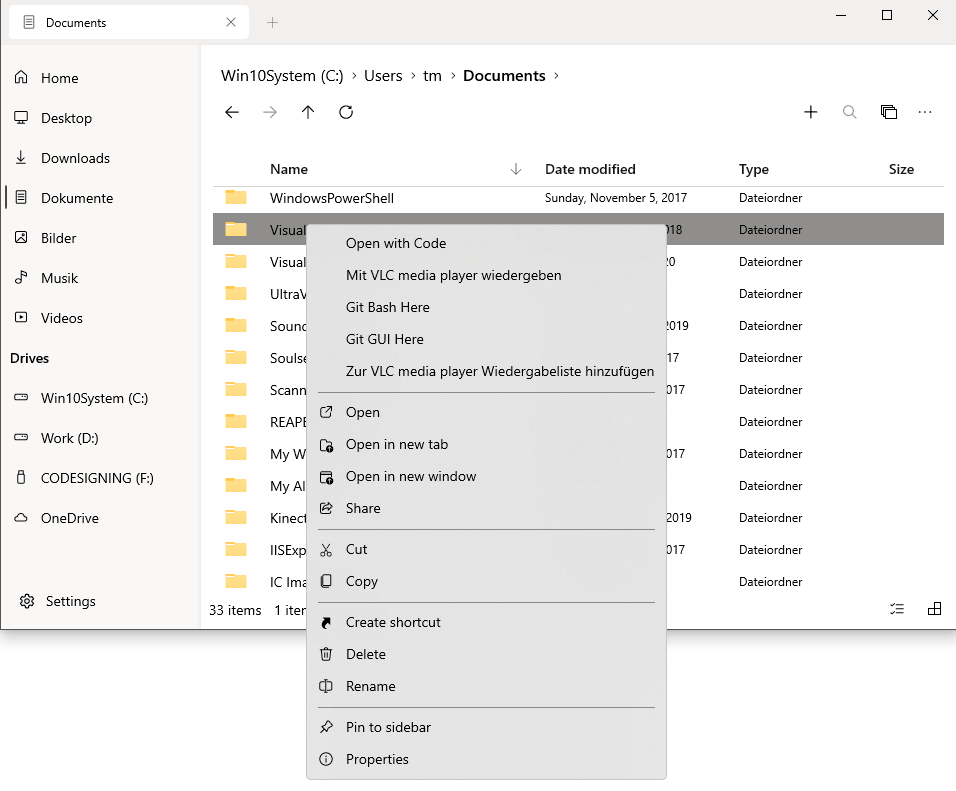
Task: Open the breadcrumb chevron after Documents
Action: (556, 75)
